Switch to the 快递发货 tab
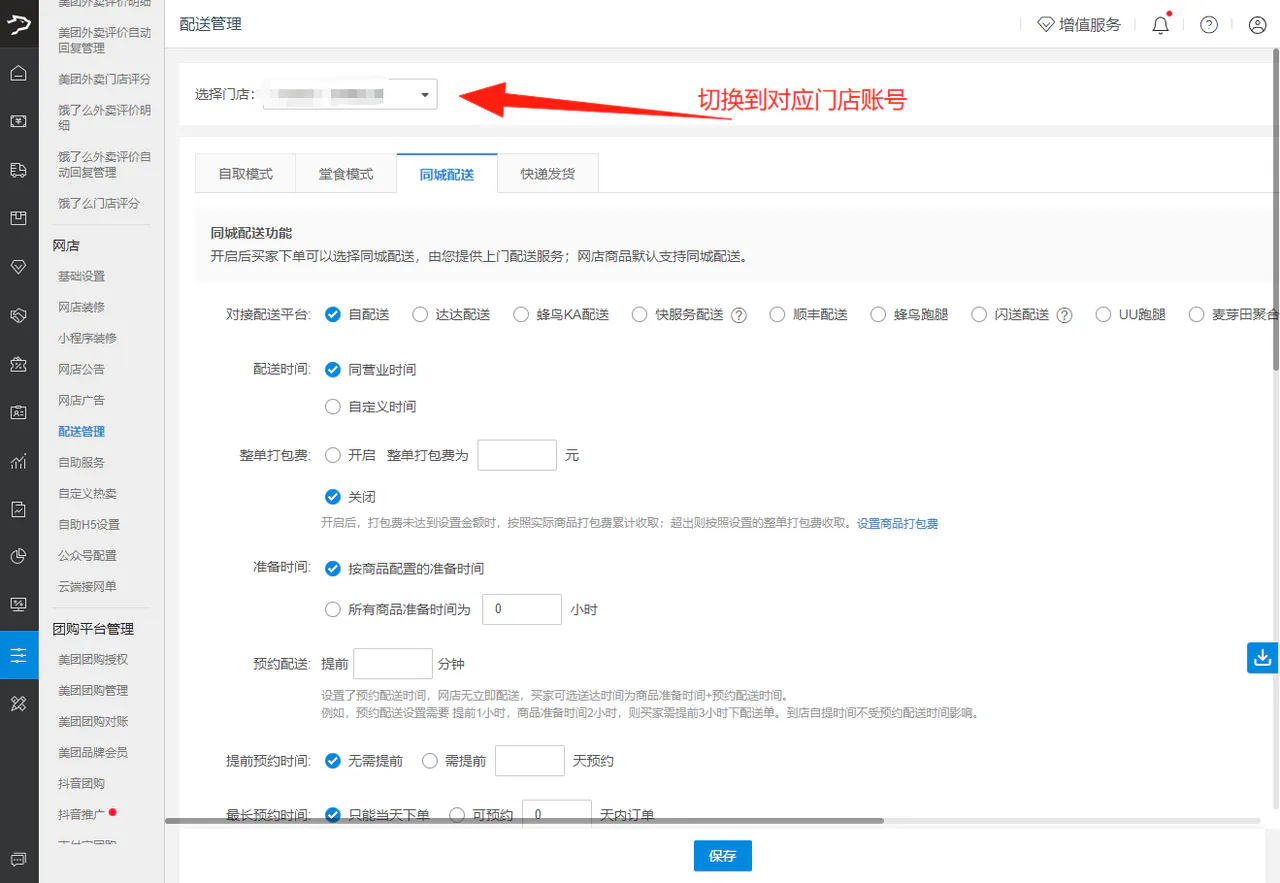1280x883 pixels. click(x=548, y=173)
